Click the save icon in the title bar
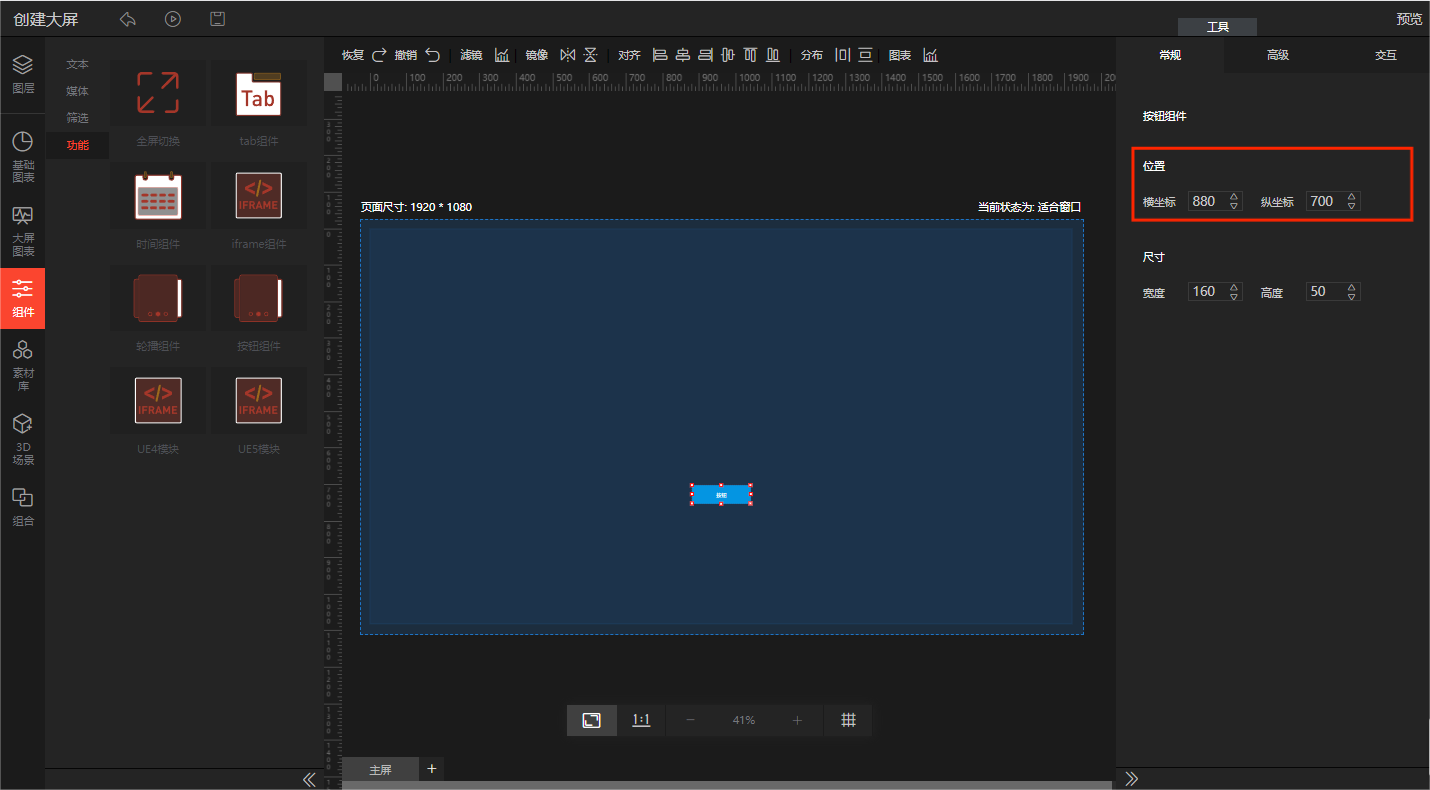 [217, 19]
